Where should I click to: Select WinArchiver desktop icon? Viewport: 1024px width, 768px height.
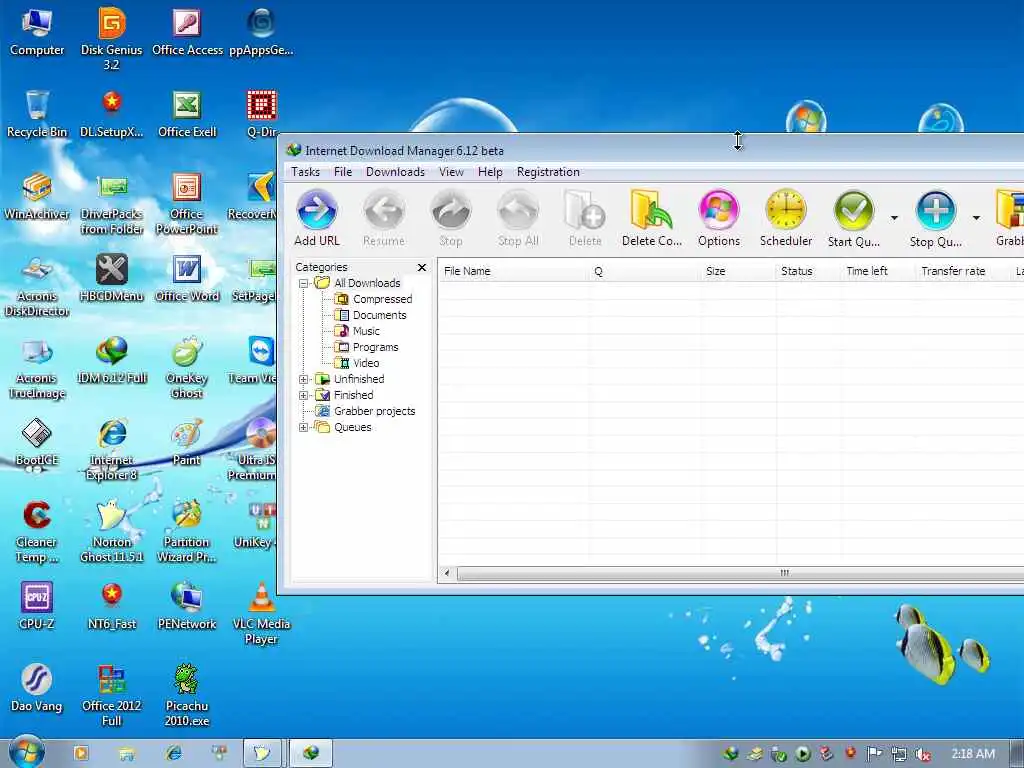tap(37, 196)
